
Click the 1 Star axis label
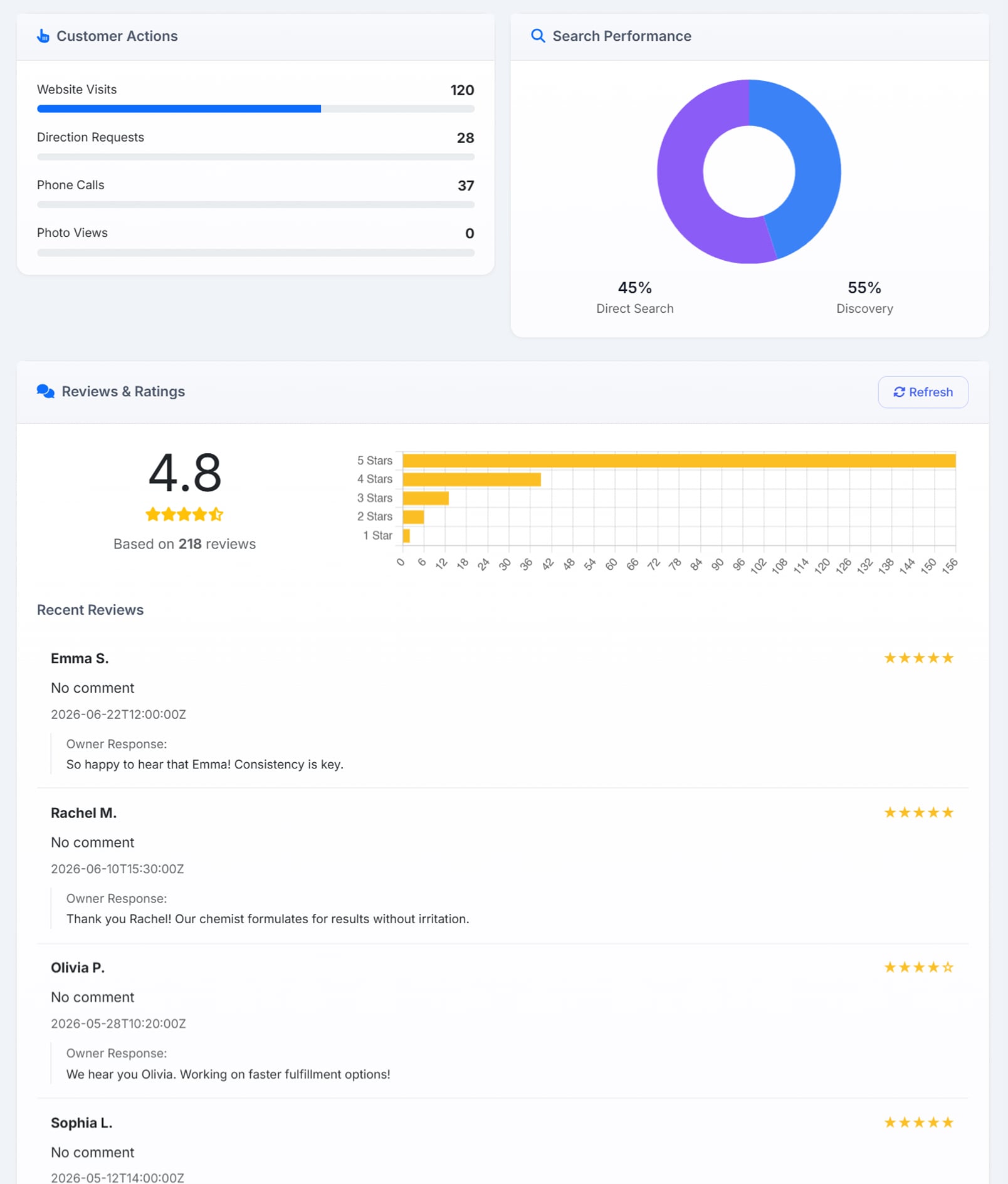(x=377, y=536)
